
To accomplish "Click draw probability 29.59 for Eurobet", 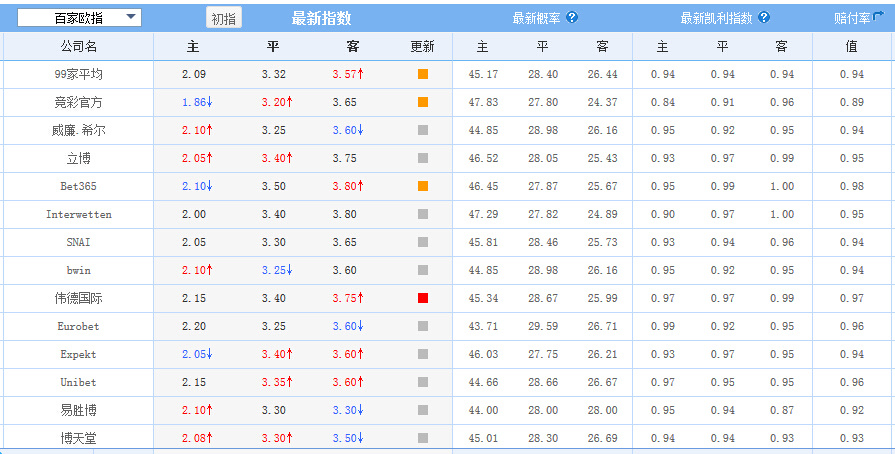I will 543,326.
